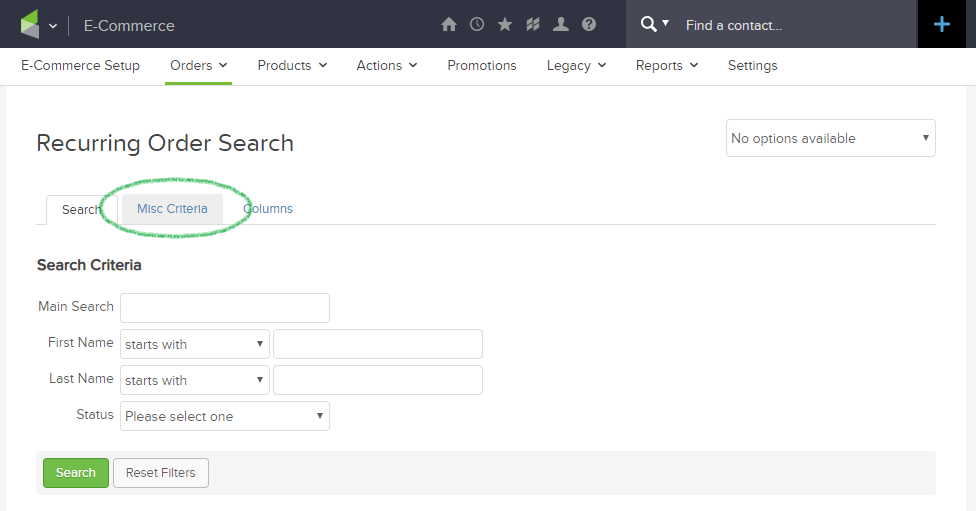Click into the Main Search field
976x511 pixels.
(x=225, y=307)
